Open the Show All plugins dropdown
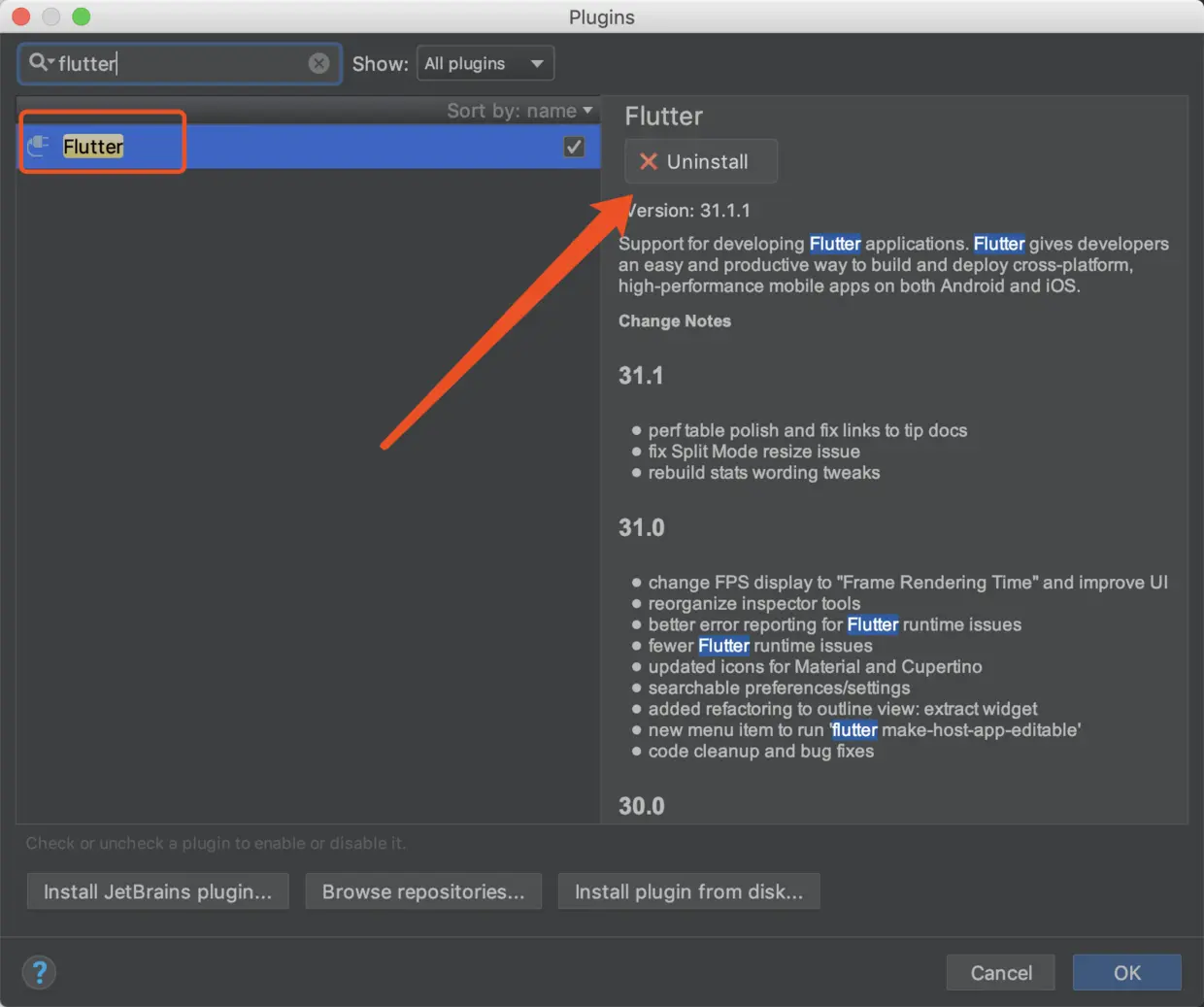 click(485, 63)
